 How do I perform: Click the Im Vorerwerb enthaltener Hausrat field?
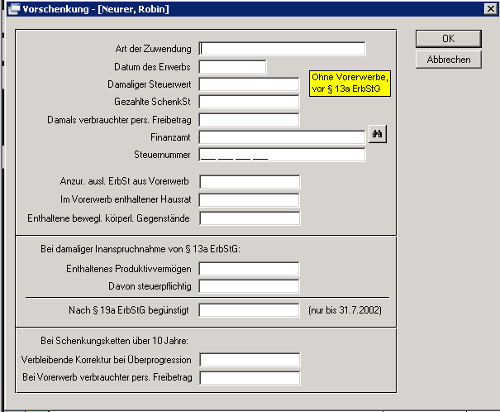click(x=249, y=200)
